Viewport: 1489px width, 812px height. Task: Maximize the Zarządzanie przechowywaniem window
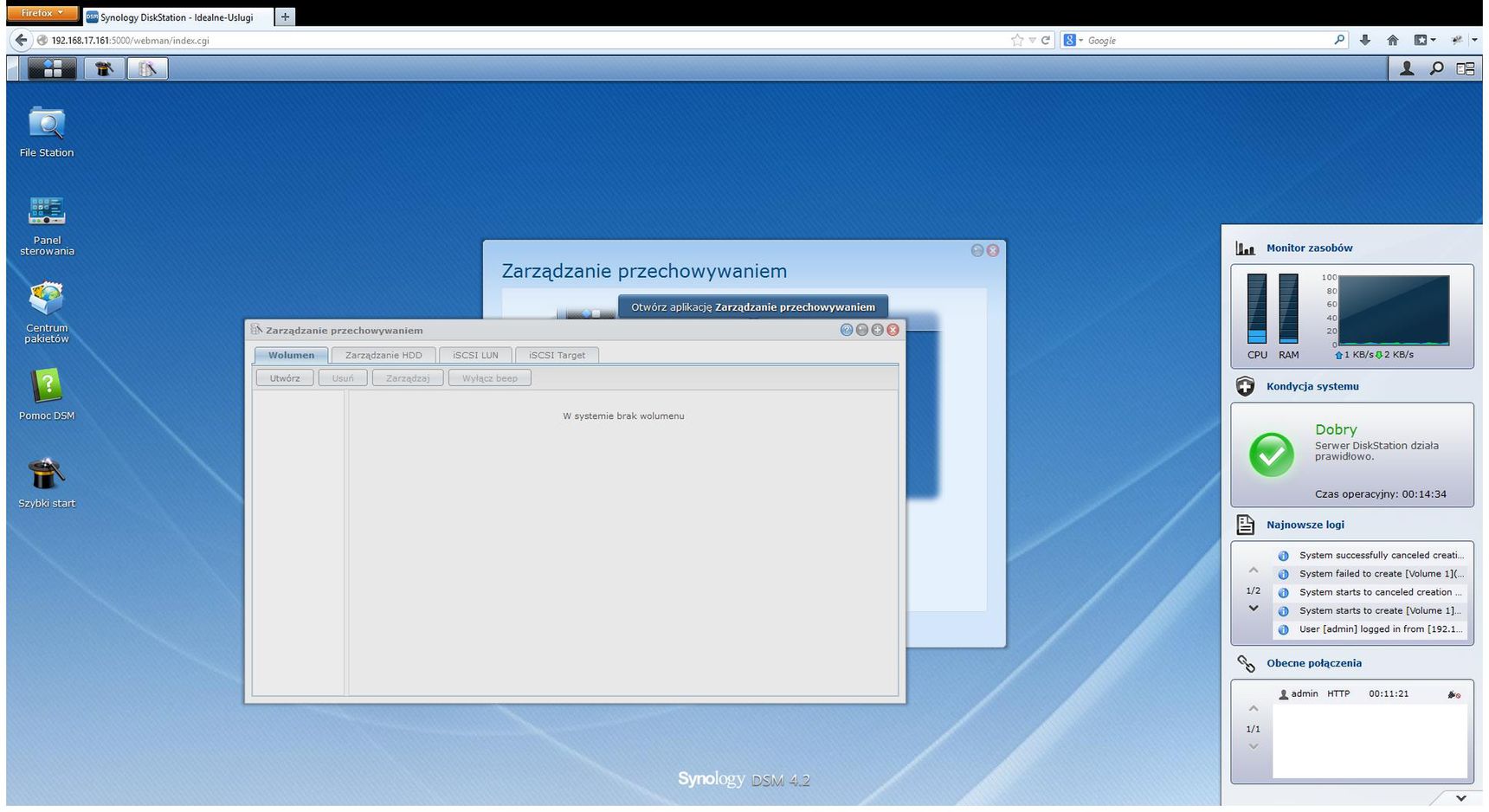[877, 330]
